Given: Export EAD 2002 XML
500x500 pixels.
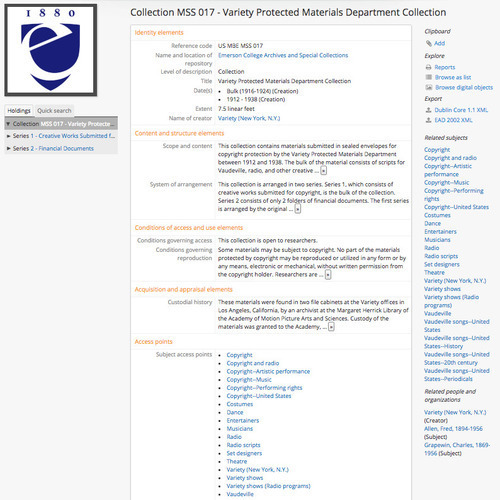Looking at the screenshot, I should coord(453,120).
